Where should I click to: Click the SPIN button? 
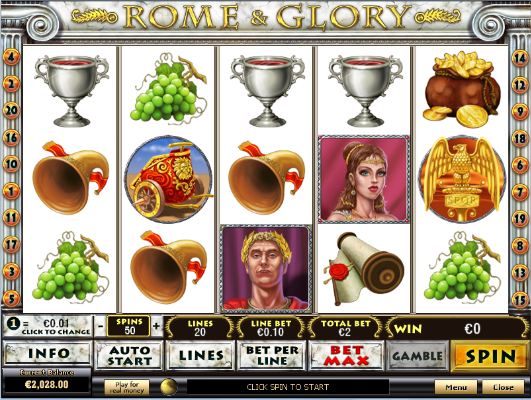click(x=490, y=356)
